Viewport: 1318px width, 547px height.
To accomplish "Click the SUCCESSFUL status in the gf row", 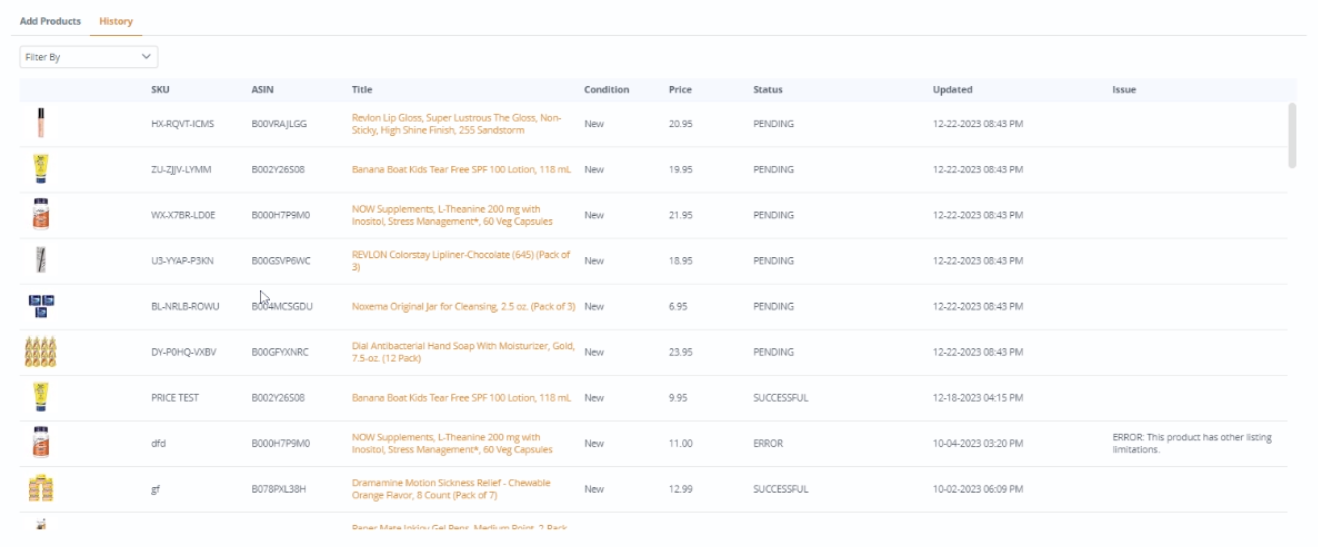I will click(781, 489).
